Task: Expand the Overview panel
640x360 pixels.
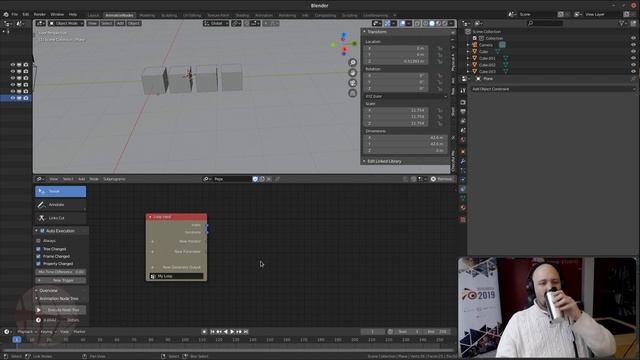Action: (x=36, y=291)
